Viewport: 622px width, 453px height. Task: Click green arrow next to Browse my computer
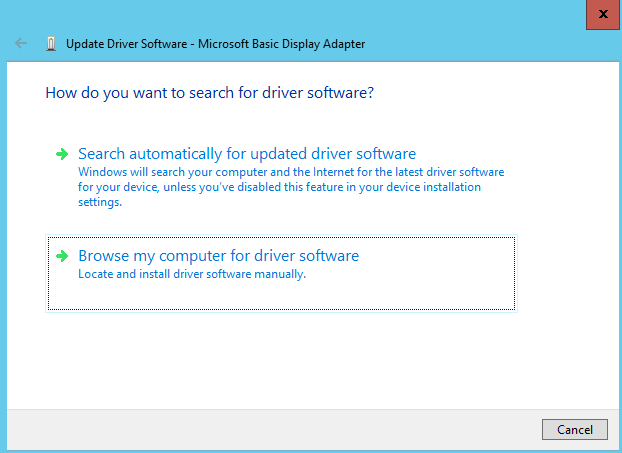62,256
